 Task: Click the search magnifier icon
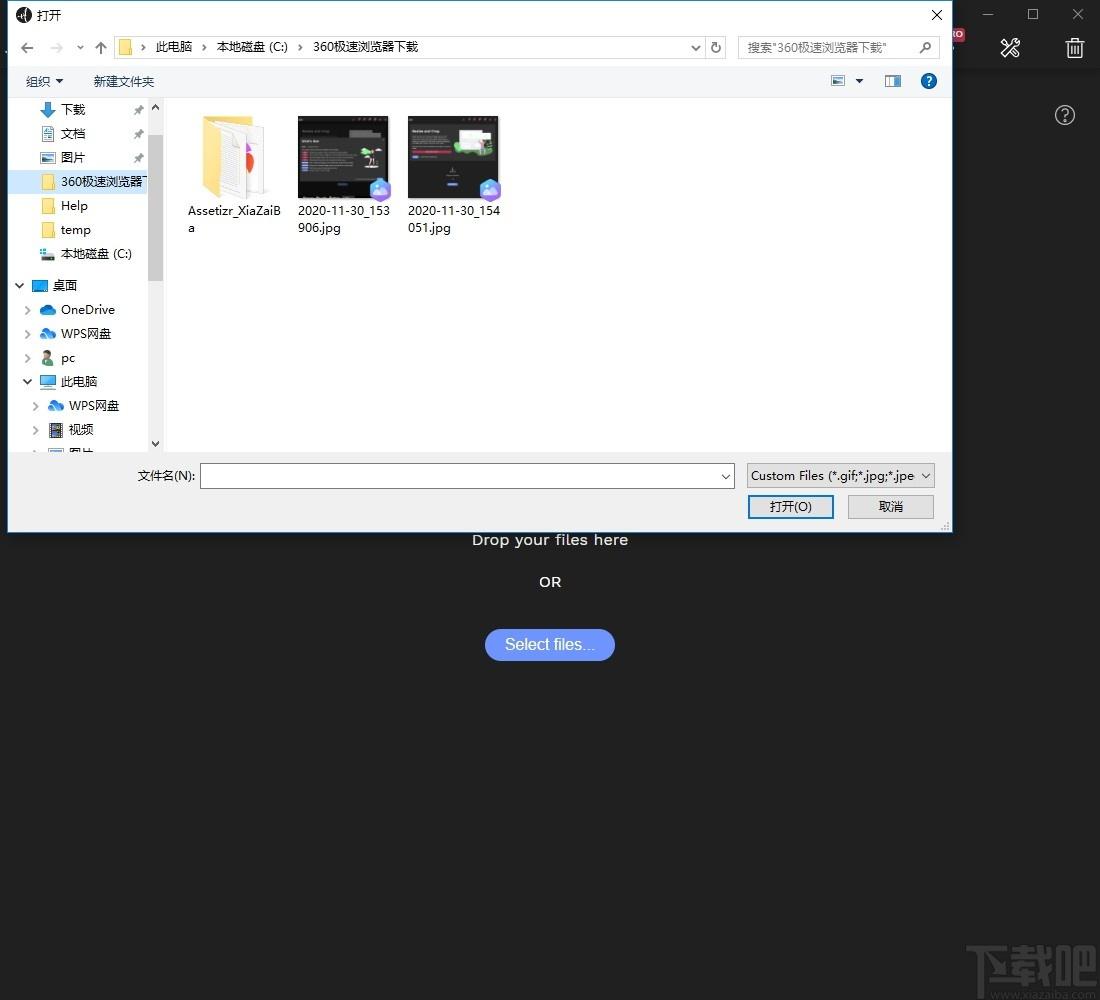925,48
